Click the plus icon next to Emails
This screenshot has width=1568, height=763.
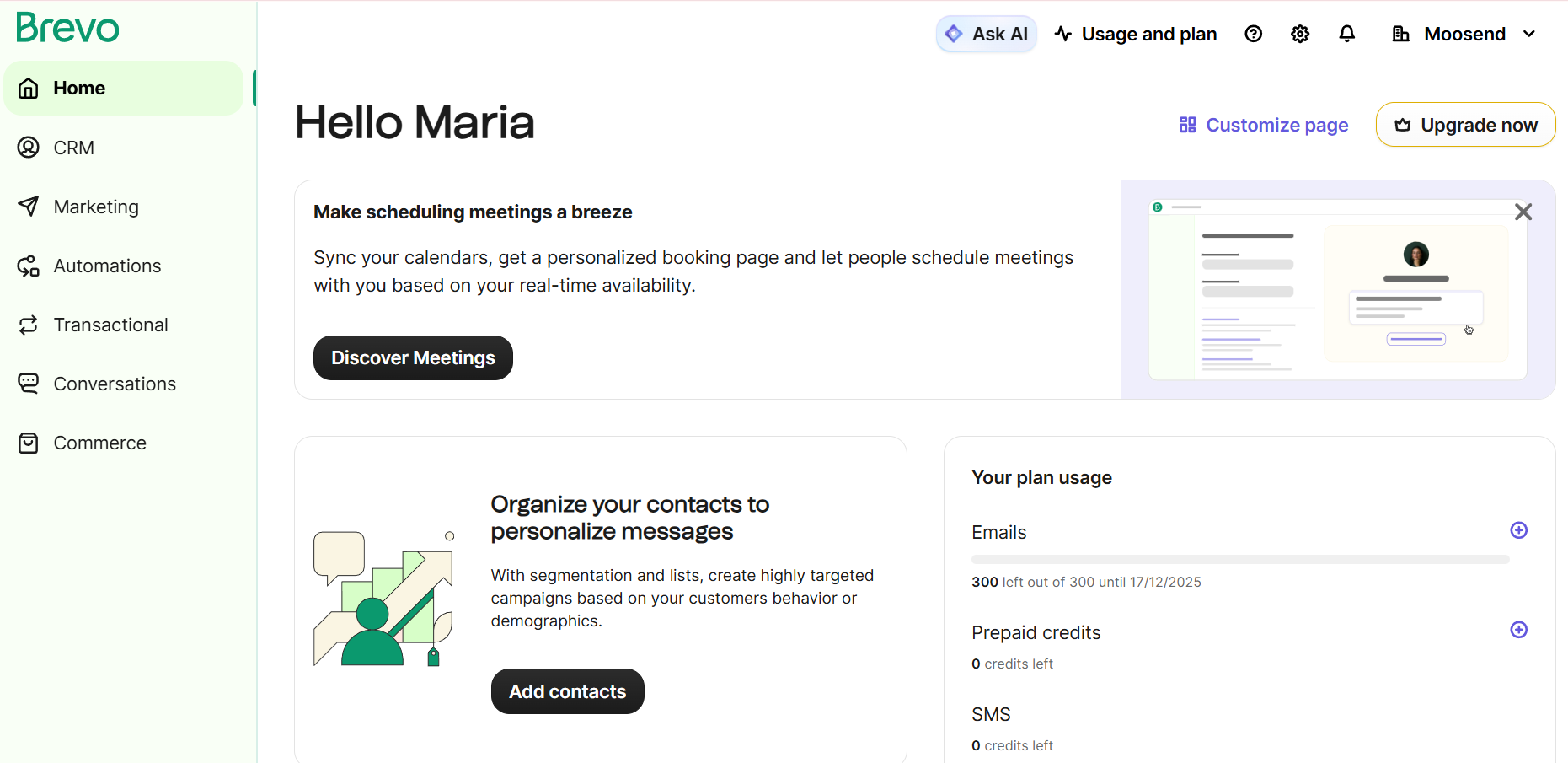click(1518, 530)
